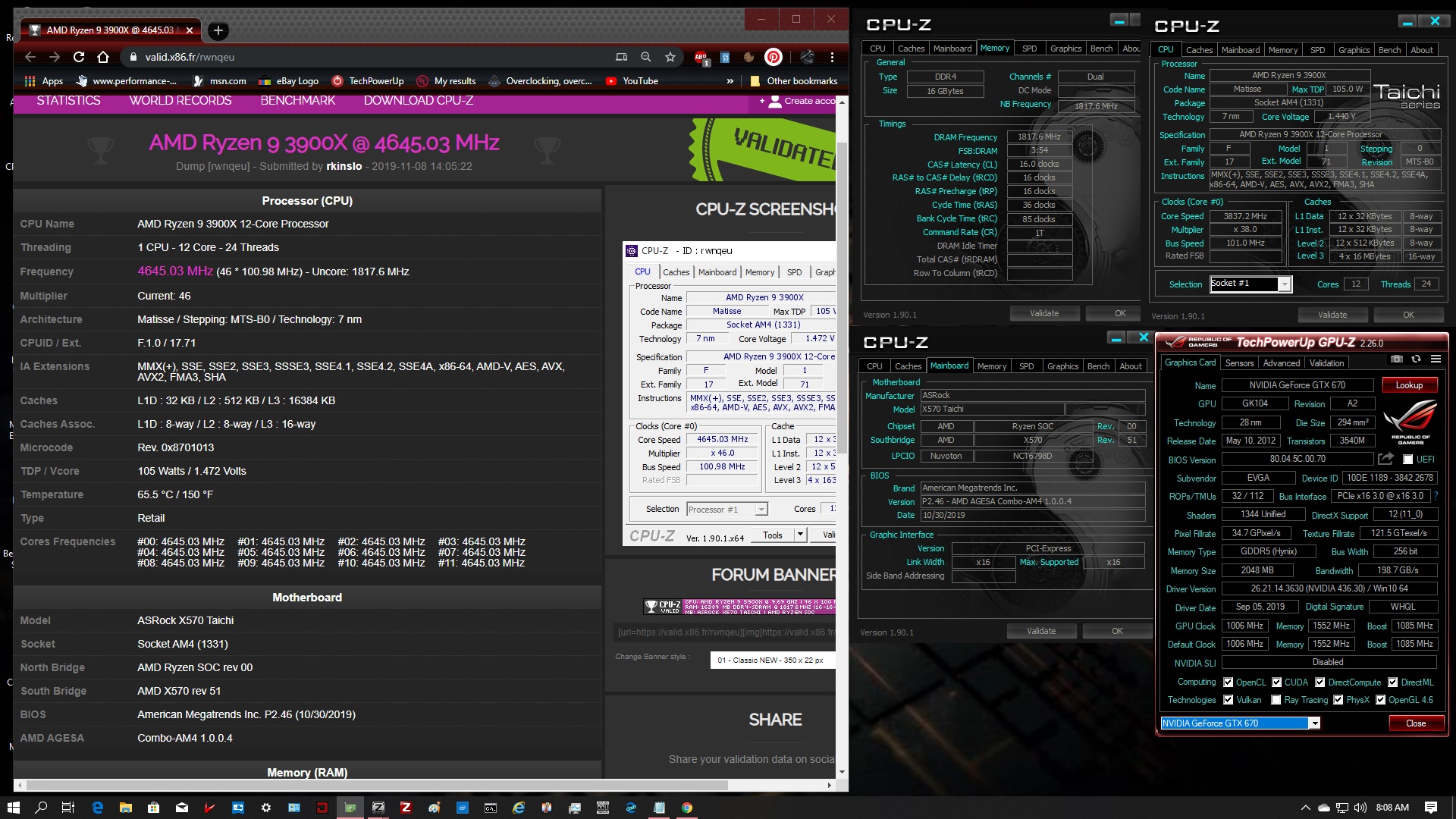
Task: Toggle the DirectCompute checkbox
Action: click(1320, 682)
